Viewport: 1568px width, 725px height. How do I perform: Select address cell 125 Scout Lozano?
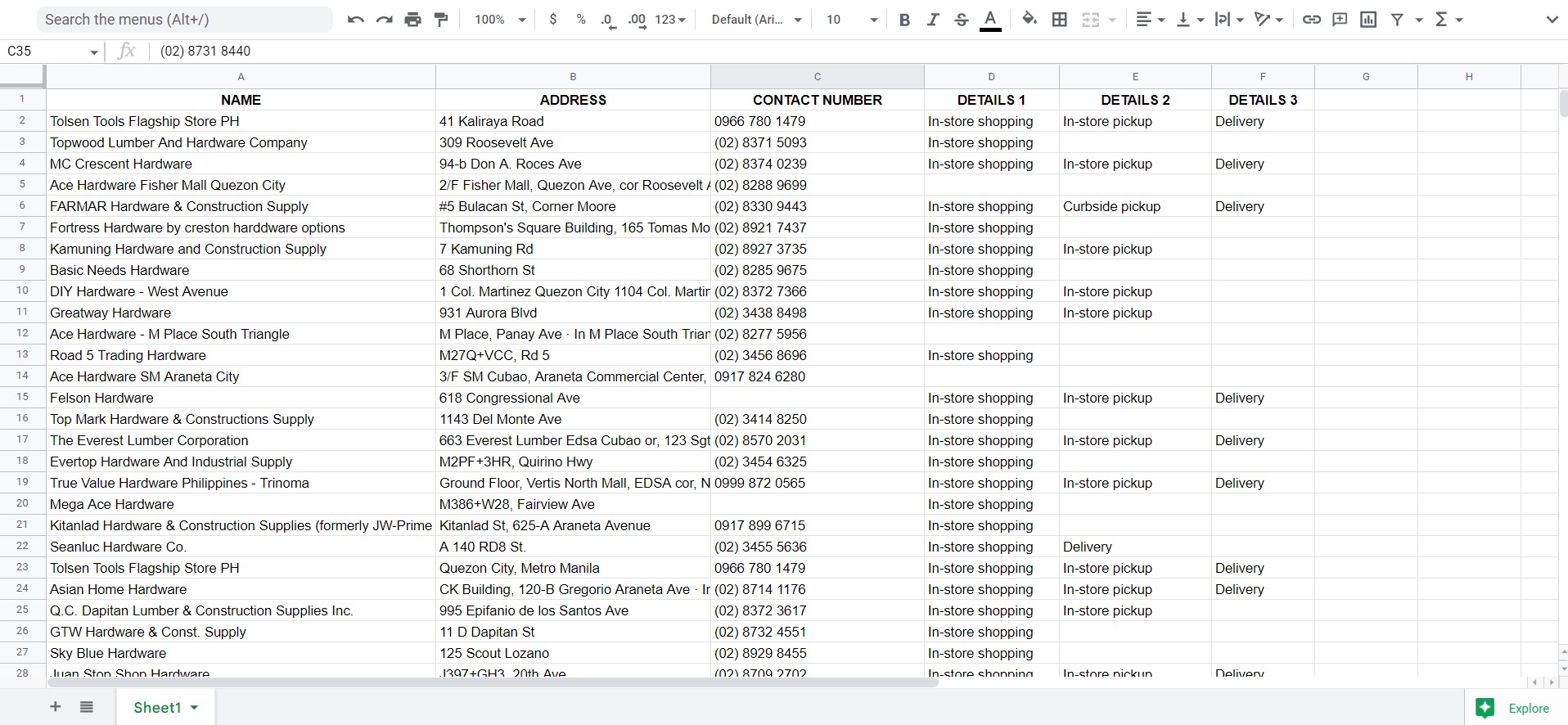coord(573,653)
